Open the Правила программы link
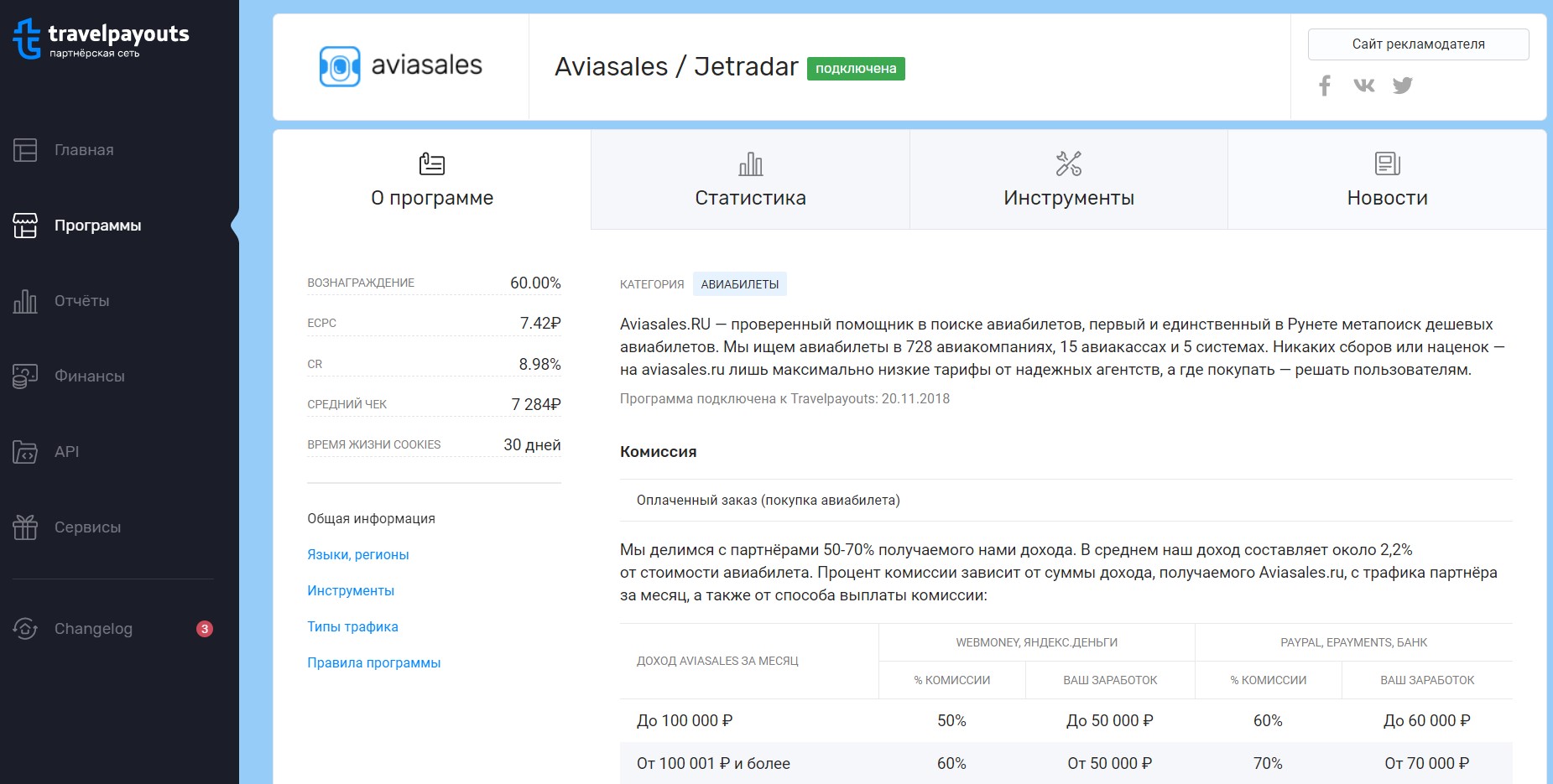This screenshot has width=1553, height=784. (373, 663)
